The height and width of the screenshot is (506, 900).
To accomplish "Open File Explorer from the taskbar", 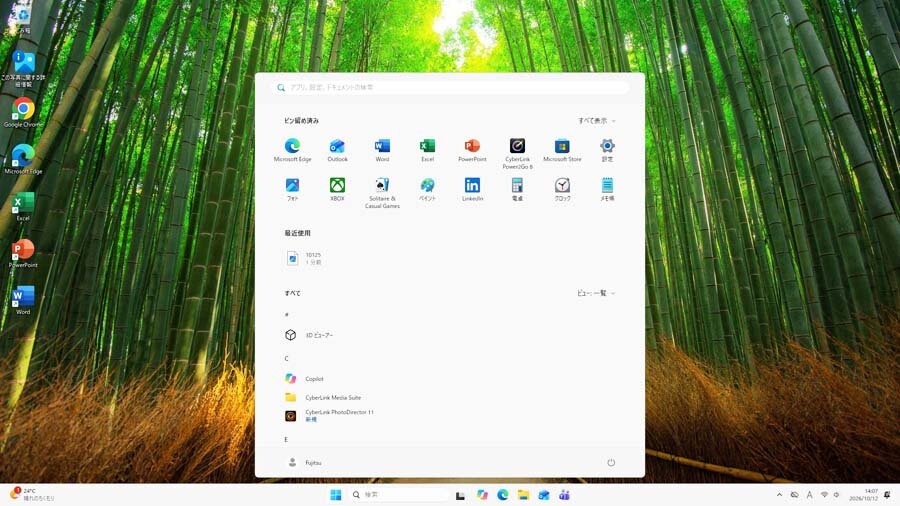I will click(x=523, y=495).
